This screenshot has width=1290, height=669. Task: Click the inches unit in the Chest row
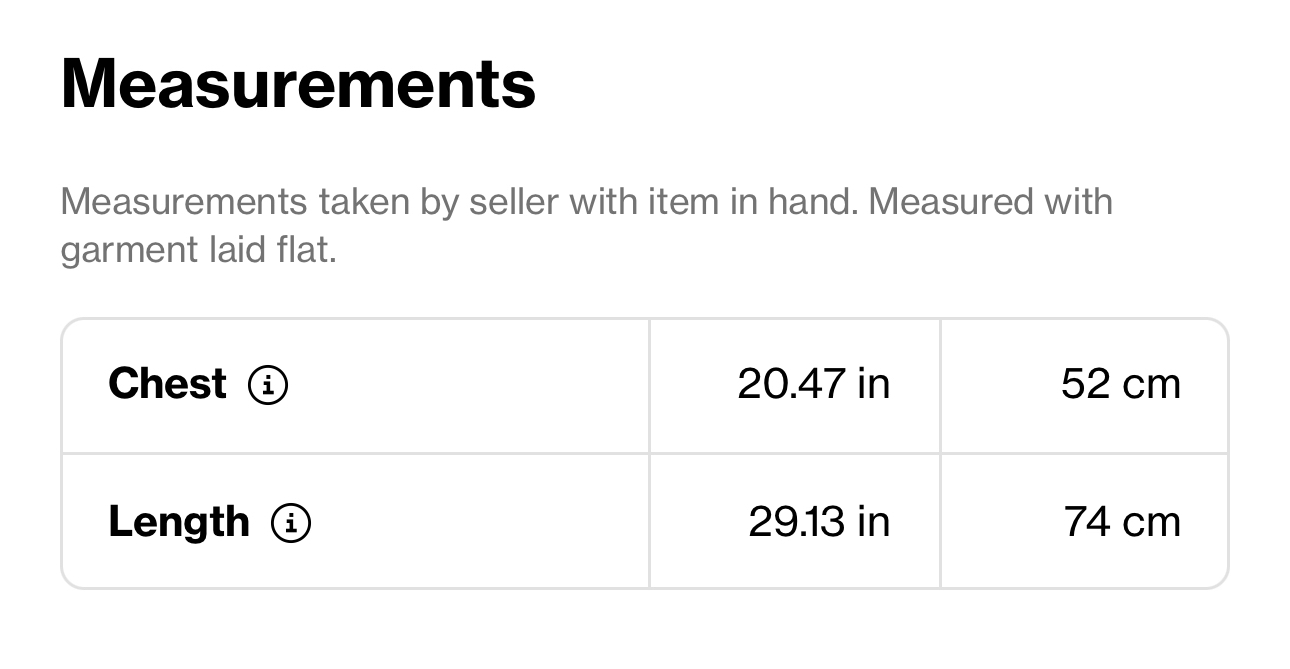pyautogui.click(x=874, y=384)
